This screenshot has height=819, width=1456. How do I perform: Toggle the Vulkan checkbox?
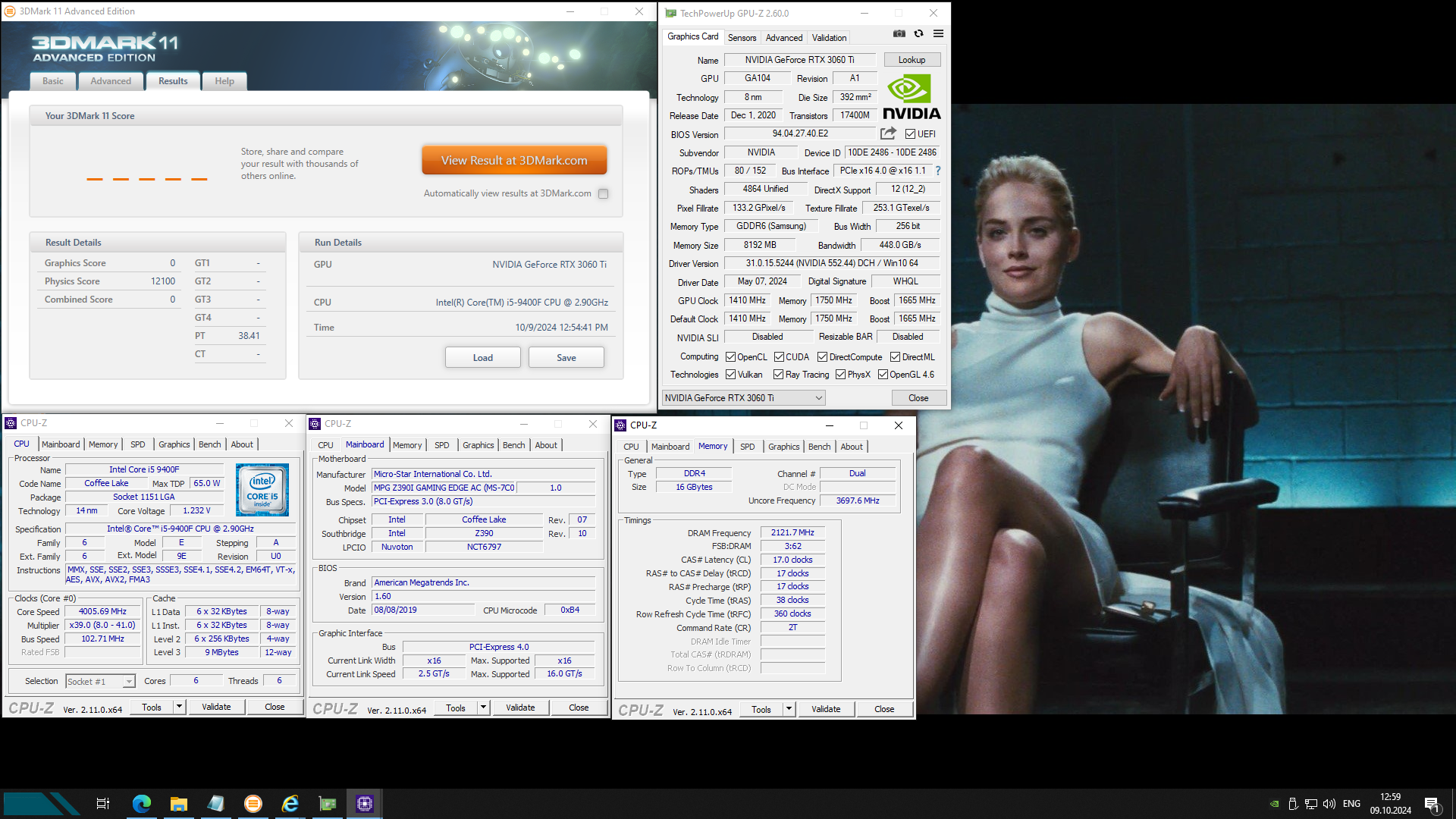[x=730, y=375]
